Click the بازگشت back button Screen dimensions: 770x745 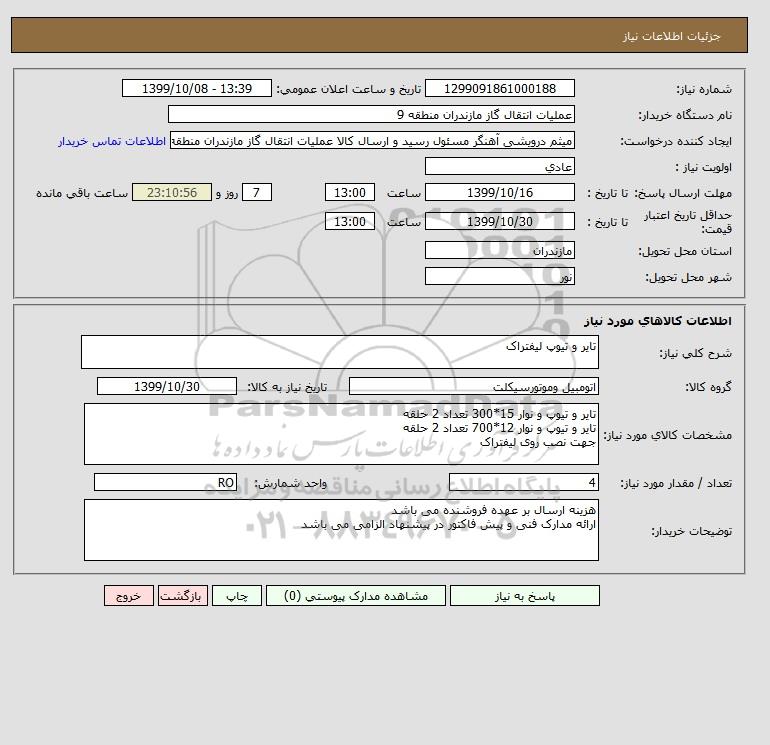183,596
